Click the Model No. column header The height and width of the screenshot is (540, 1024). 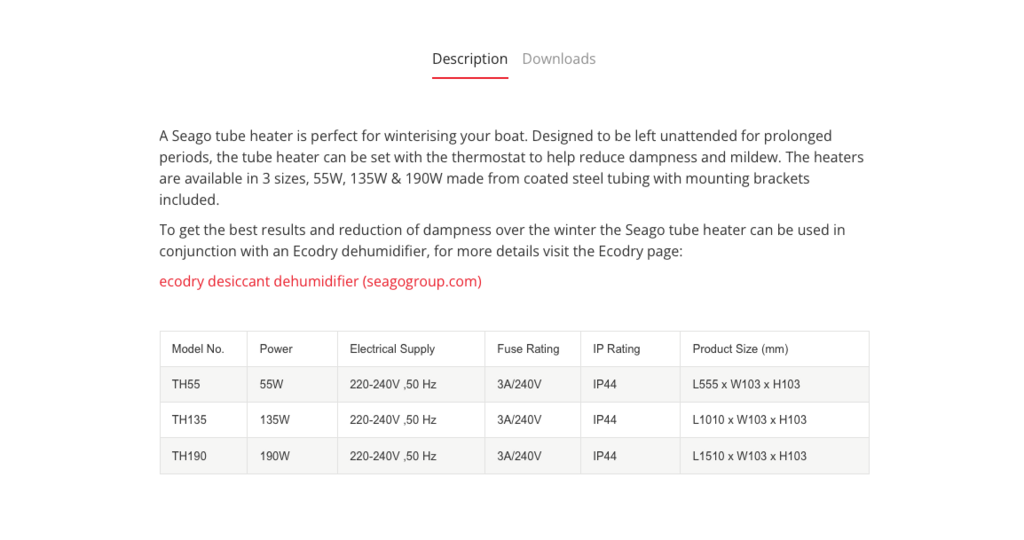point(204,349)
